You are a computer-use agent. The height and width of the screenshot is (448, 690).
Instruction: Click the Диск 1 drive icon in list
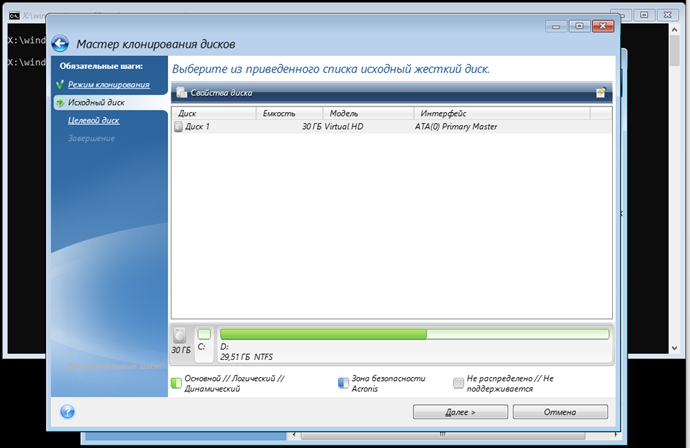pyautogui.click(x=179, y=127)
